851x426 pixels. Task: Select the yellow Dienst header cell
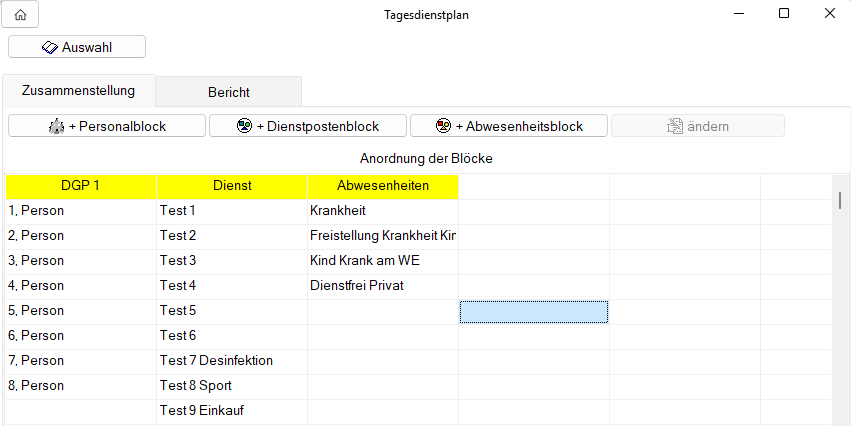click(x=232, y=186)
